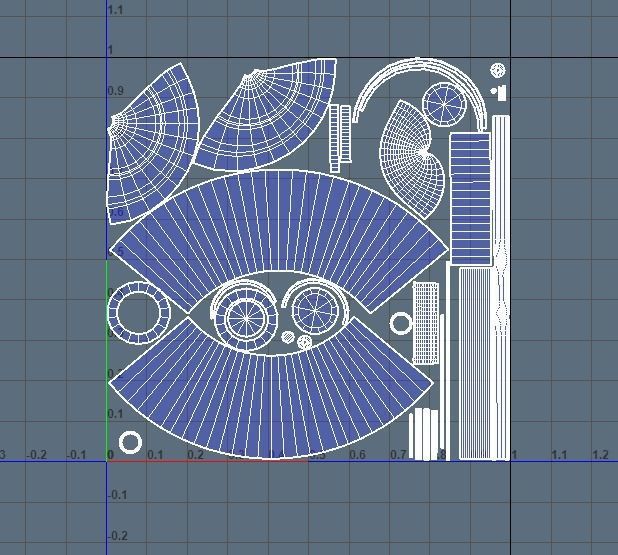
Task: Click the '0.7' label on the horizontal axis
Action: [398, 454]
